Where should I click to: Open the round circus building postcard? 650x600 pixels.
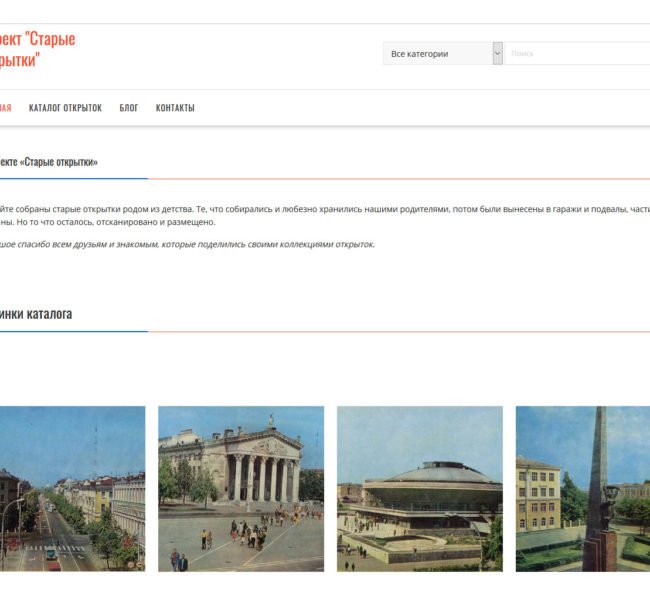tap(420, 489)
